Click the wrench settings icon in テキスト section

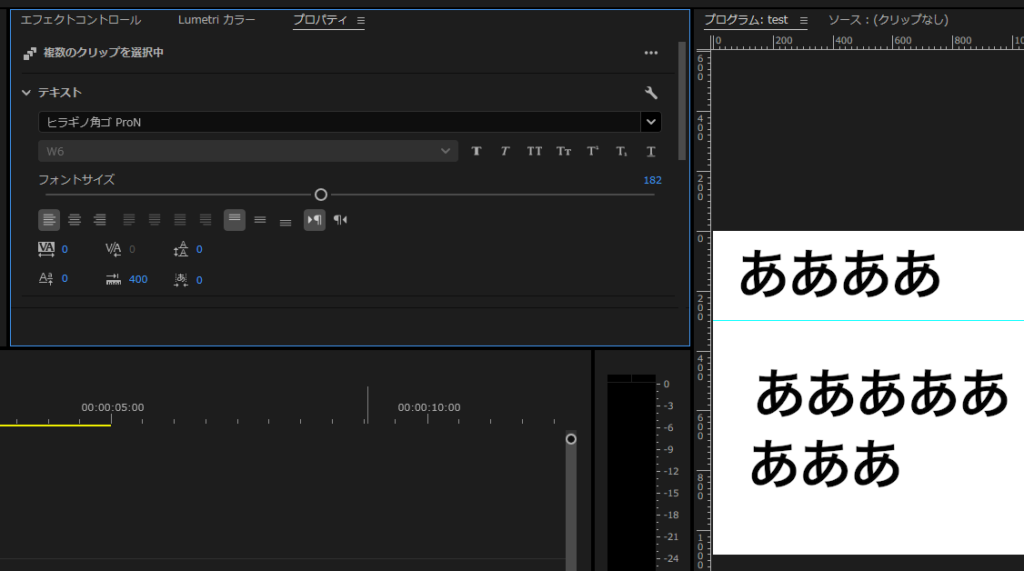[651, 93]
